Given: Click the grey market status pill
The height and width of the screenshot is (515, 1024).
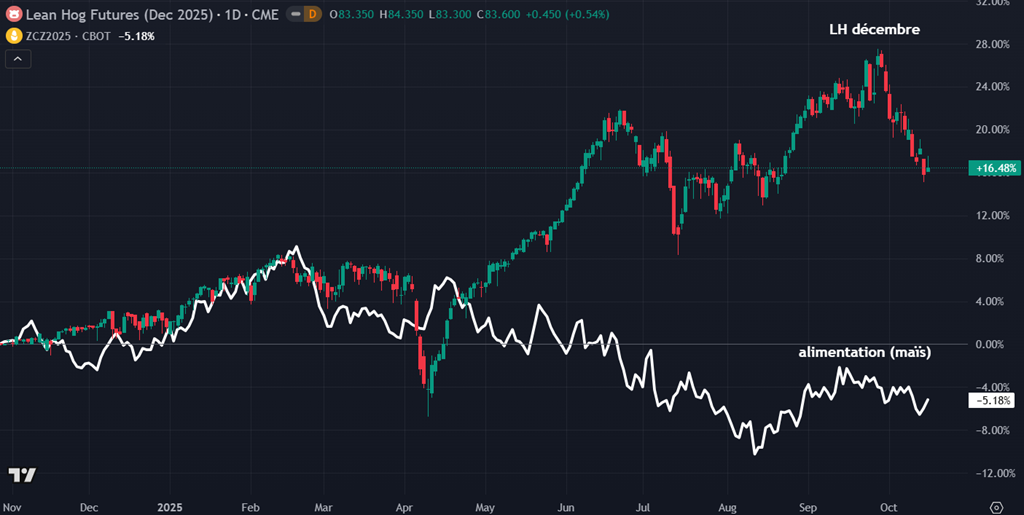Looking at the screenshot, I should 293,16.
